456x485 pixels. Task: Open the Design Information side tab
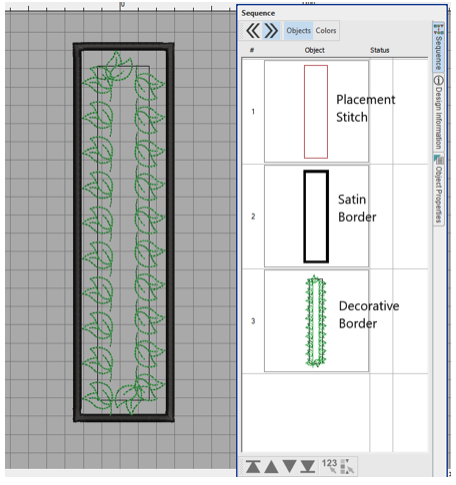(439, 113)
